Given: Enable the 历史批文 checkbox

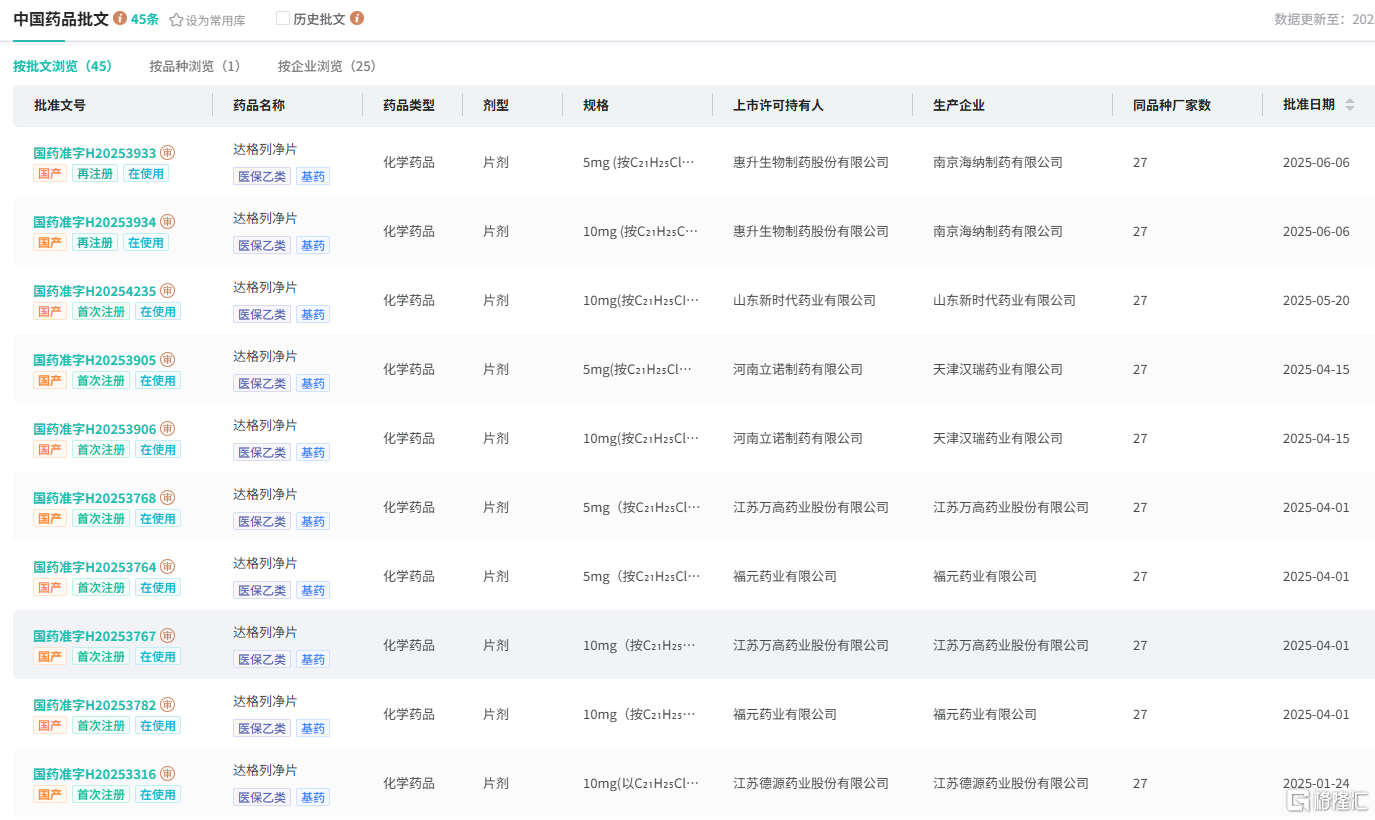Looking at the screenshot, I should point(282,18).
